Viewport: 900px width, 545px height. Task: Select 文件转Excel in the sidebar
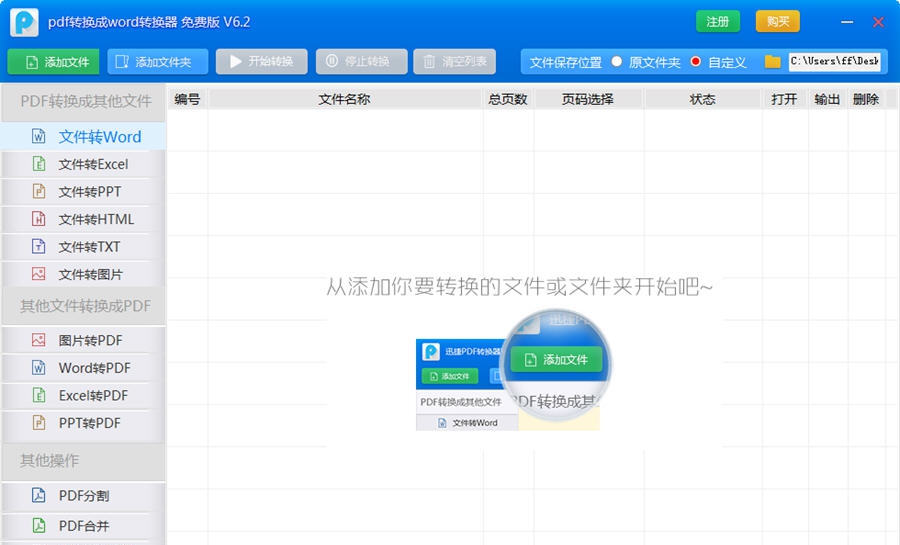84,164
